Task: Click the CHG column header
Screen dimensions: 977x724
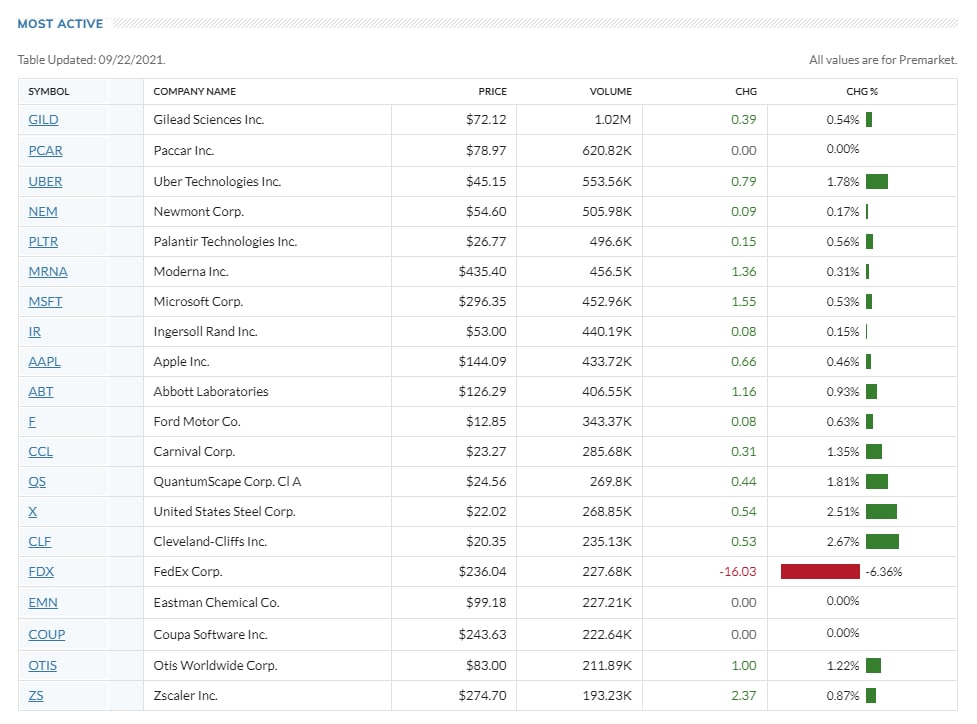Action: point(746,92)
